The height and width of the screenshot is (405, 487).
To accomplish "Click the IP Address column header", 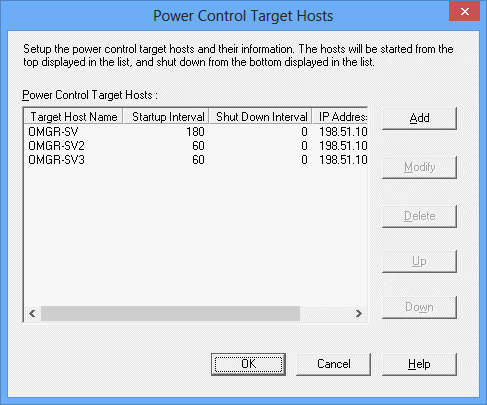I will [x=340, y=117].
